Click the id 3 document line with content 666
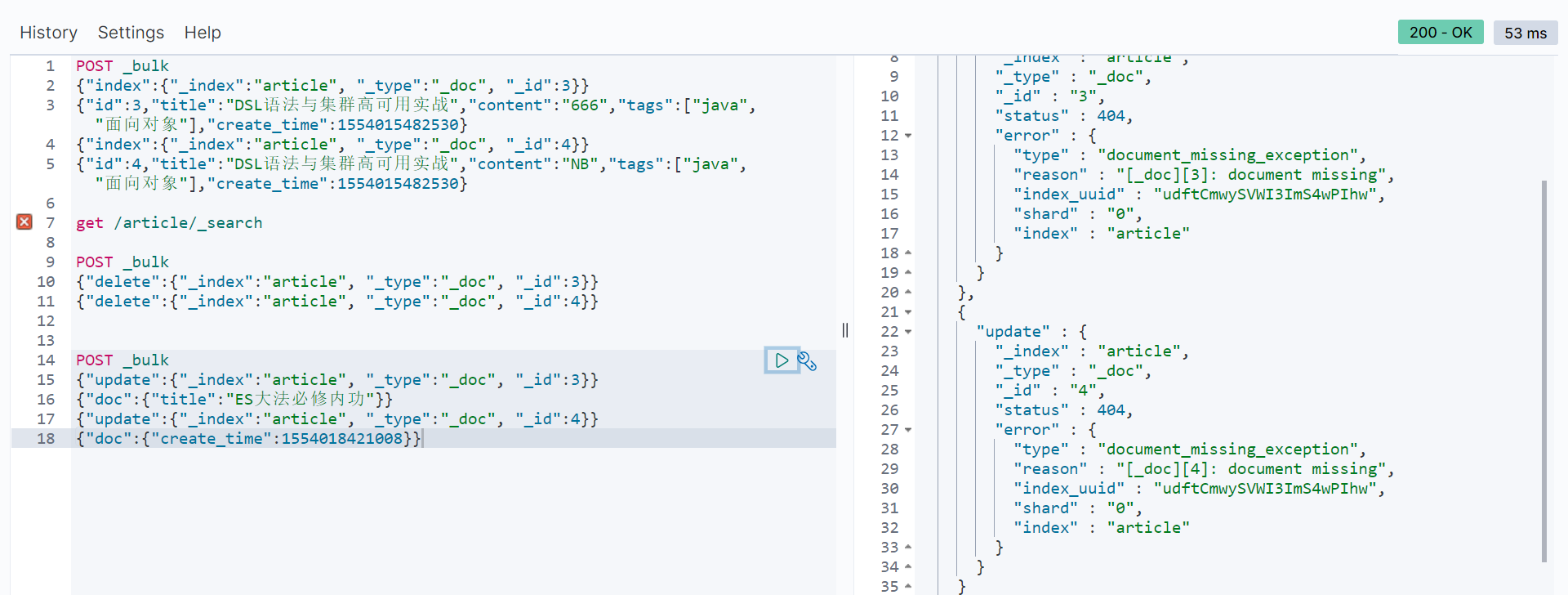 point(416,114)
